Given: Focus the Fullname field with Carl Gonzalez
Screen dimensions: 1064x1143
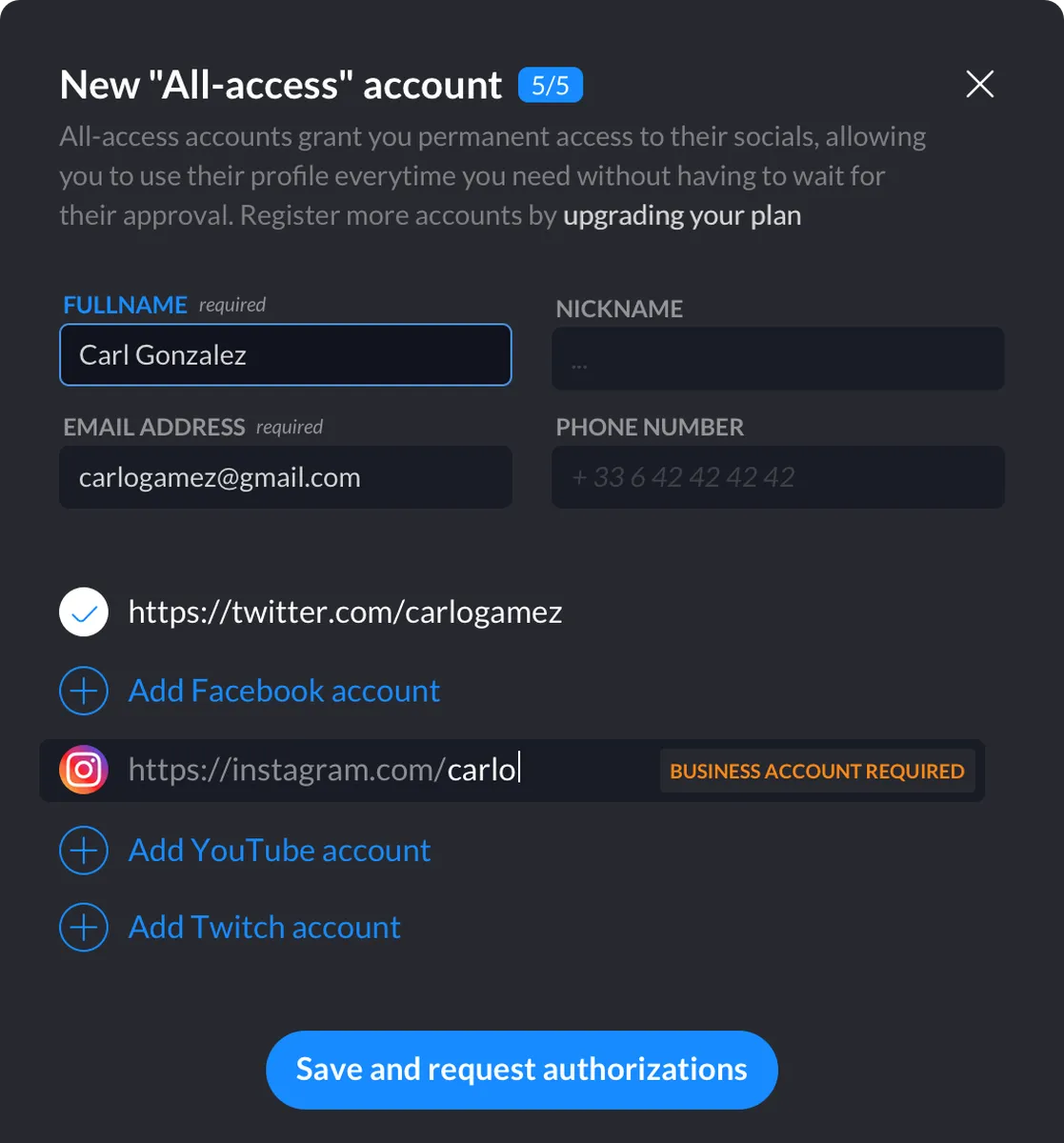Looking at the screenshot, I should click(x=286, y=355).
